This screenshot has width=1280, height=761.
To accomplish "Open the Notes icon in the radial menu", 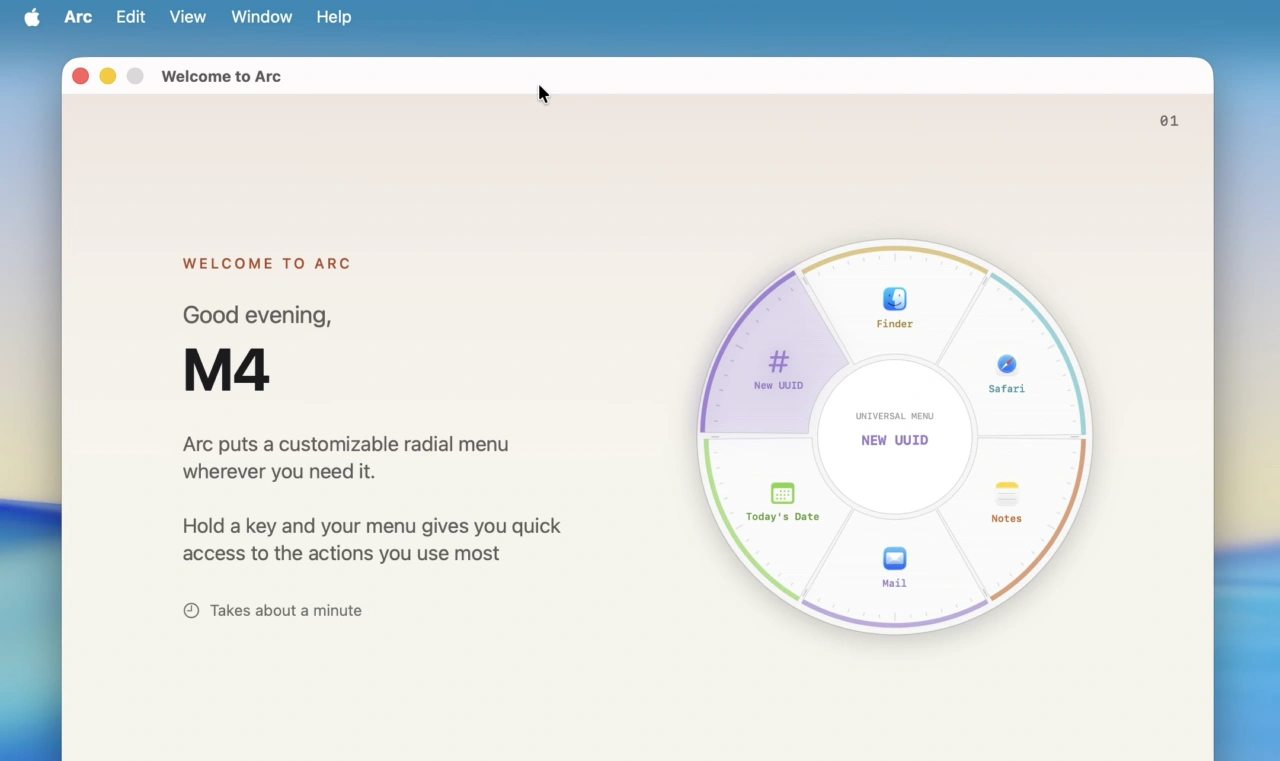I will [1006, 494].
